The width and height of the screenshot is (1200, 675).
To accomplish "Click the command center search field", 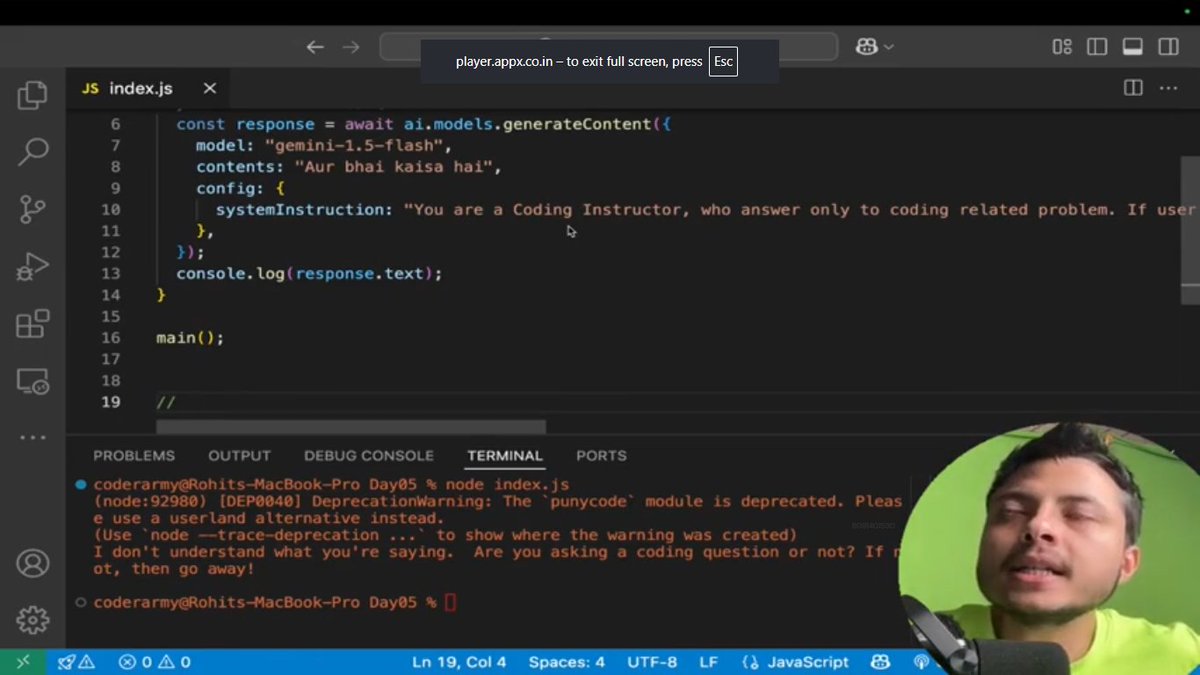I will coord(608,47).
